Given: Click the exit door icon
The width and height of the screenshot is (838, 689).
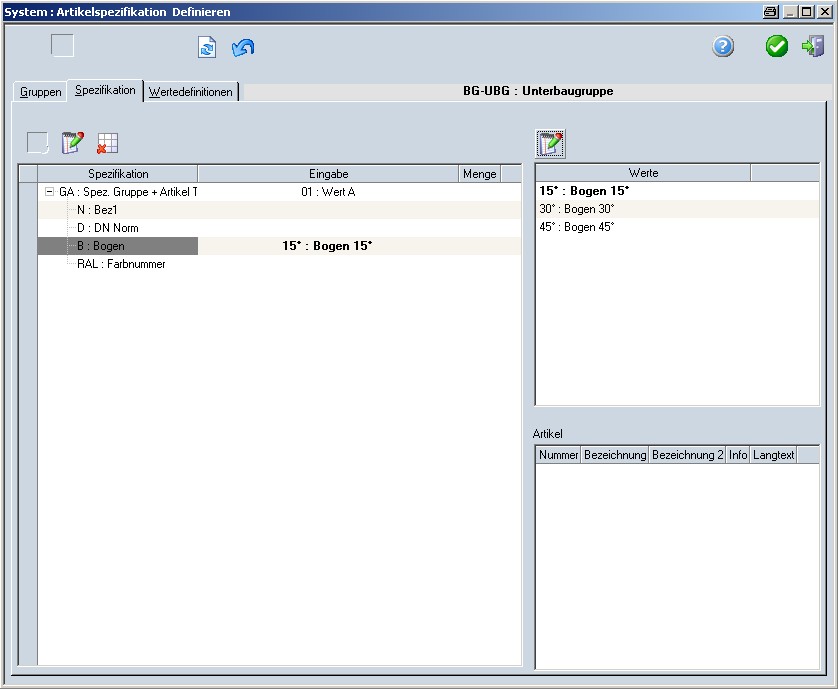Looking at the screenshot, I should point(813,47).
